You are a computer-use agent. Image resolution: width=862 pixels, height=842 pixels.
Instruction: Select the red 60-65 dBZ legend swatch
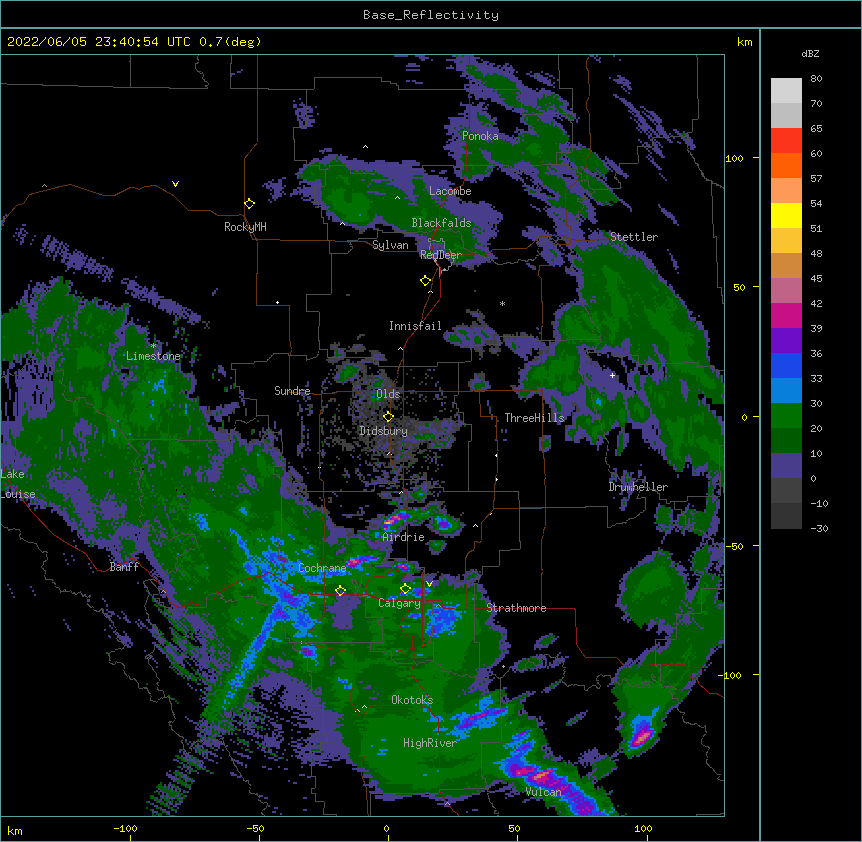click(x=786, y=140)
